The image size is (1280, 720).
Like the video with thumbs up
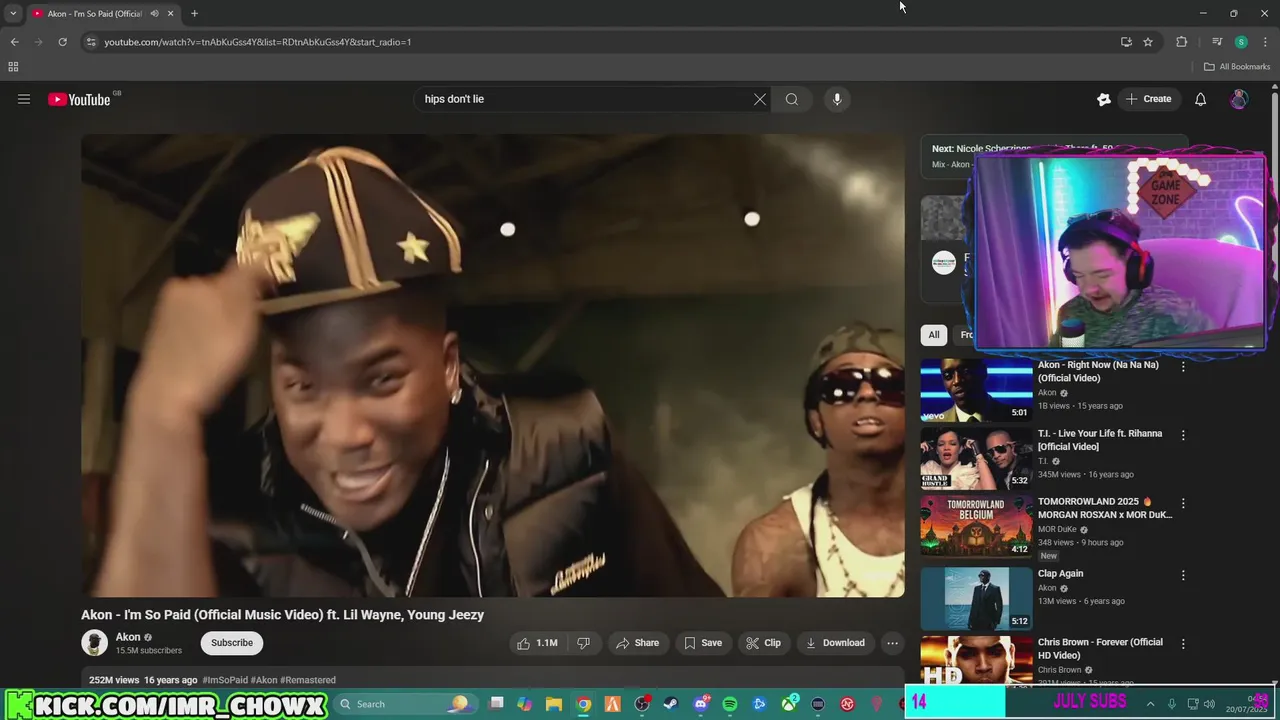(537, 643)
